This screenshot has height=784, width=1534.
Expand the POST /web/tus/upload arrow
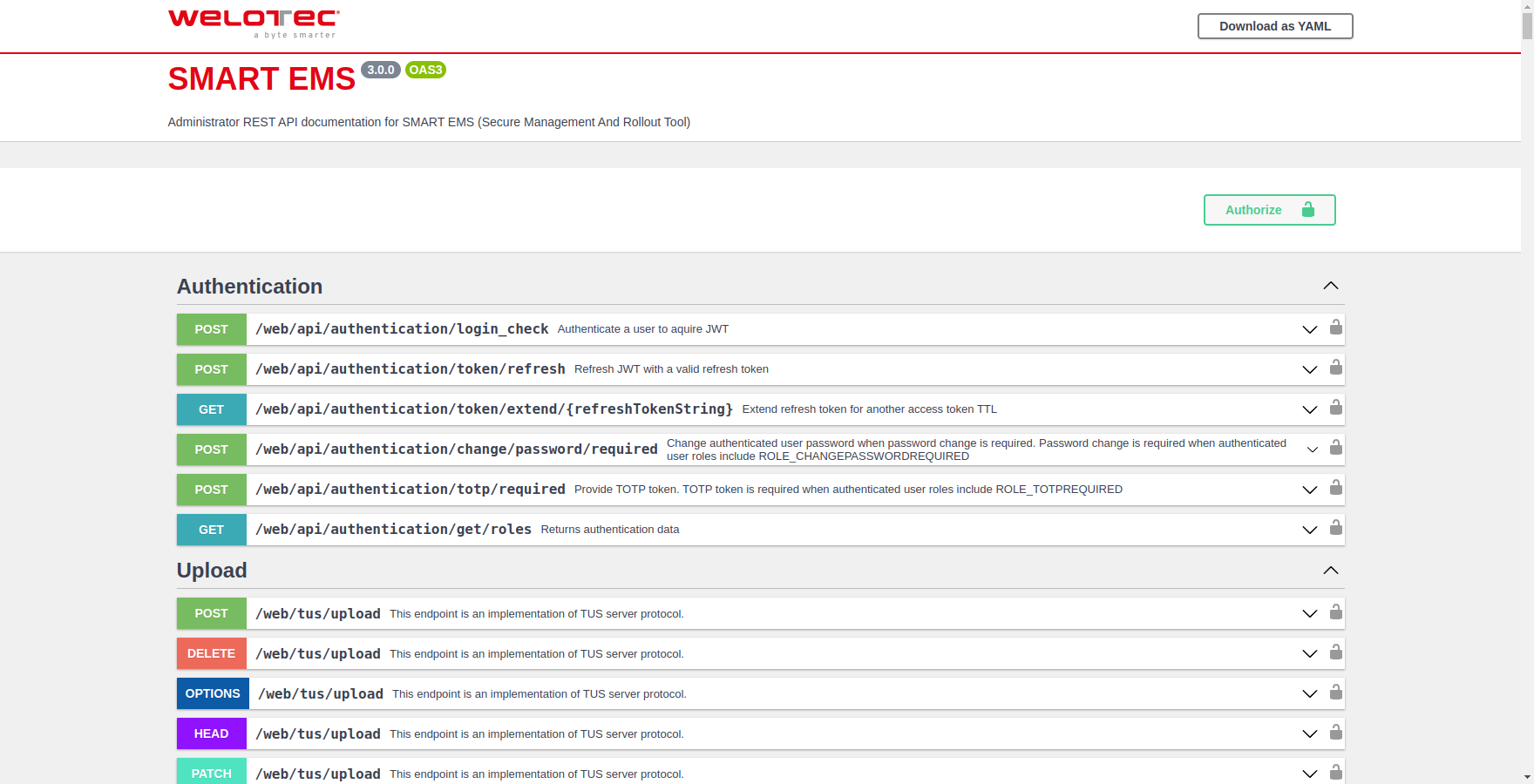pyautogui.click(x=1309, y=613)
